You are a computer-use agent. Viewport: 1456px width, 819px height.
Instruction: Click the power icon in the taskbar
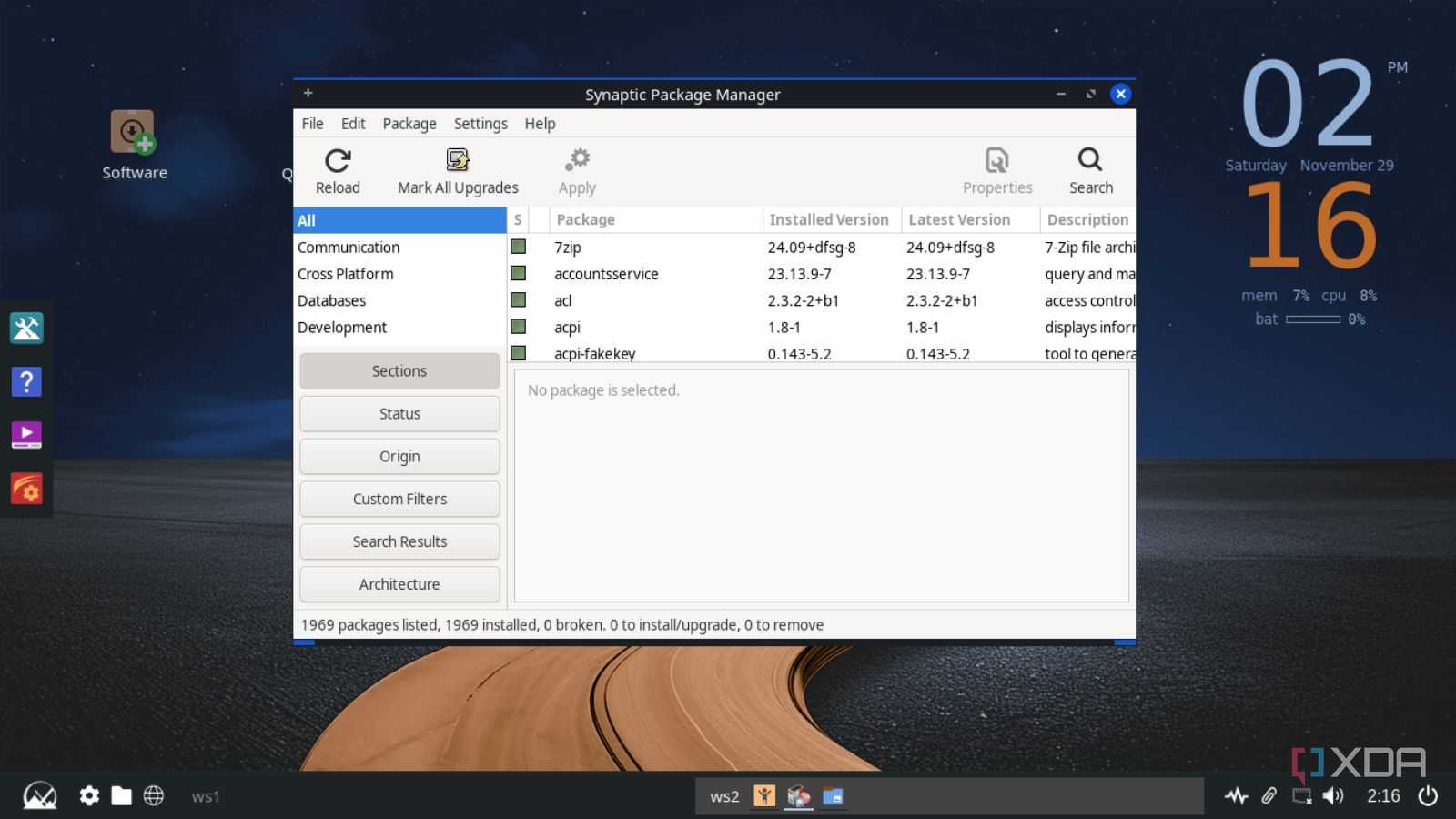(x=1428, y=796)
